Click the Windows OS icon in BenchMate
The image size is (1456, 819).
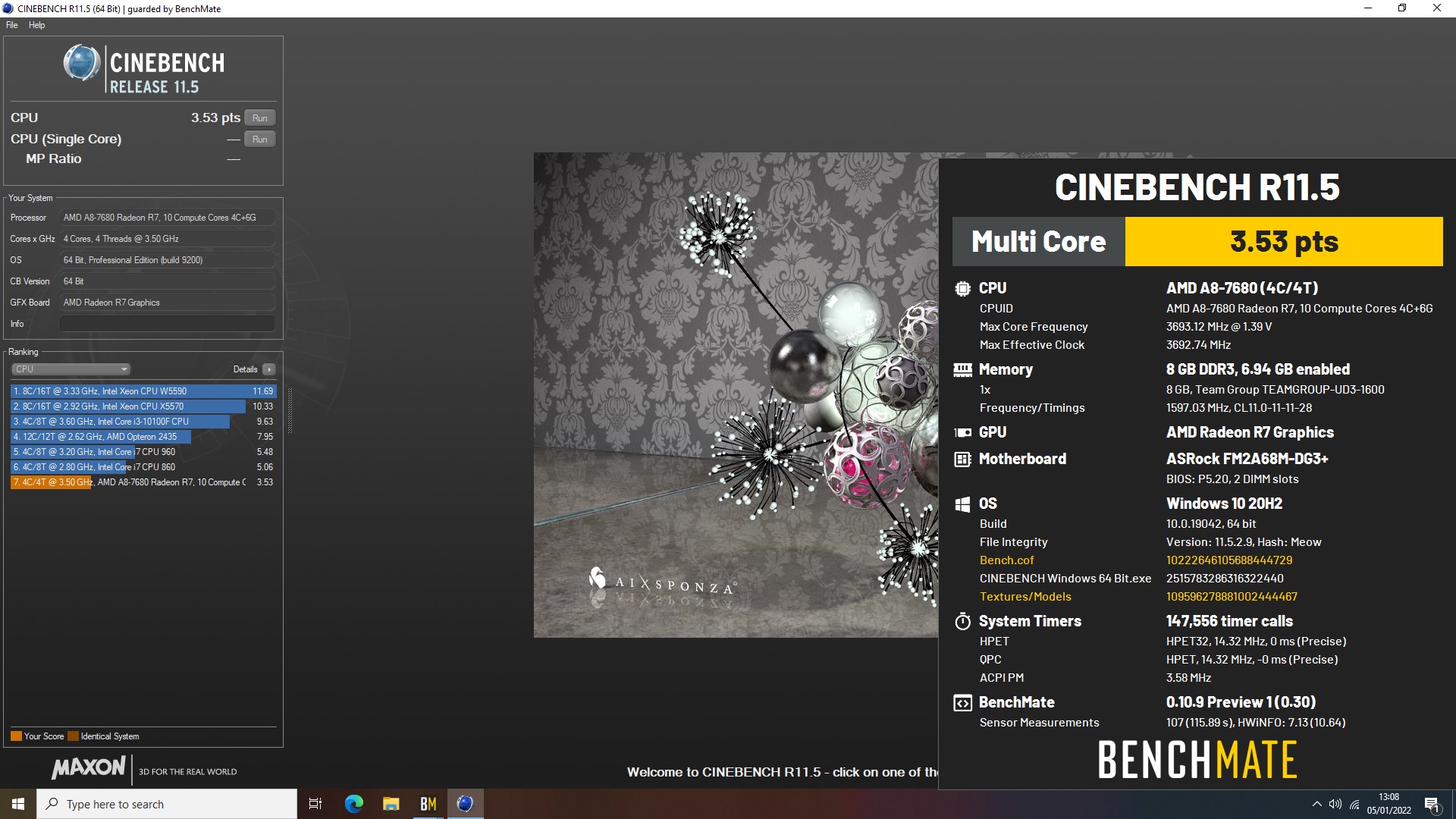pos(962,504)
